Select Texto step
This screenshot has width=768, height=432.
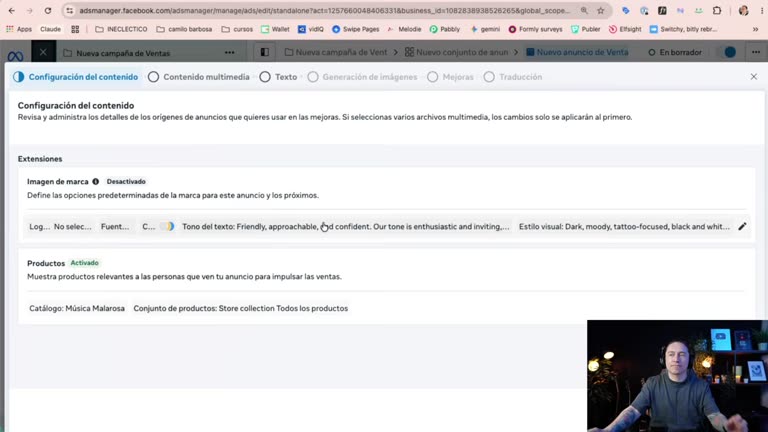click(278, 77)
